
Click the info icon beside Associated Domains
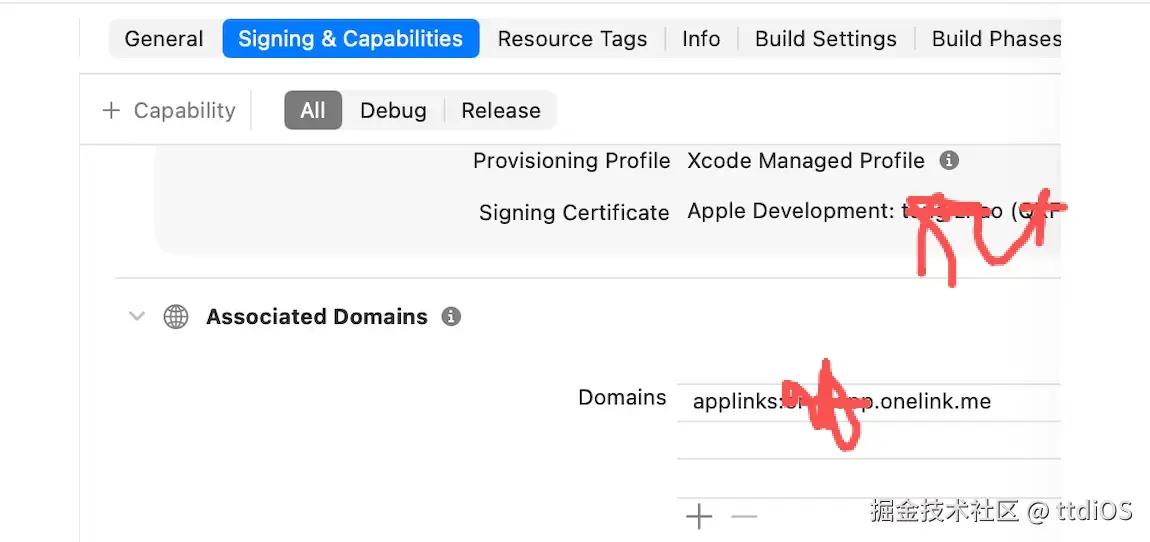(451, 317)
